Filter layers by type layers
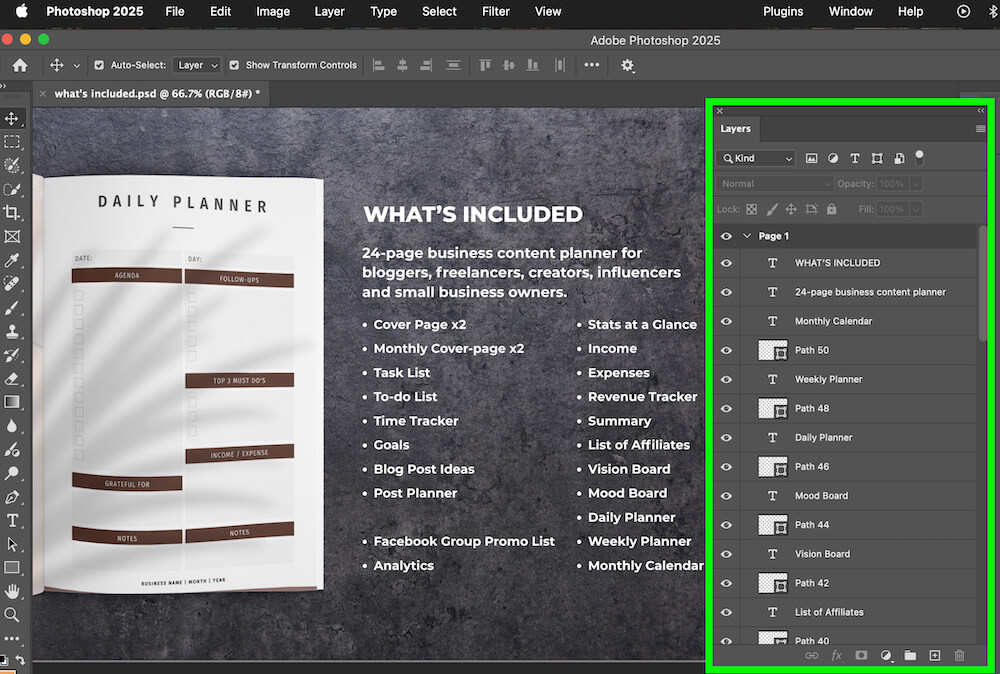Image resolution: width=1000 pixels, height=674 pixels. [855, 158]
